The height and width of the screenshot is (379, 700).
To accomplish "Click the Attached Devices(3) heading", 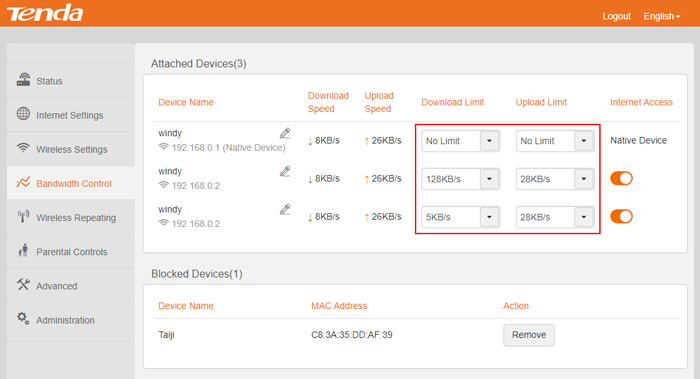I will pos(199,64).
